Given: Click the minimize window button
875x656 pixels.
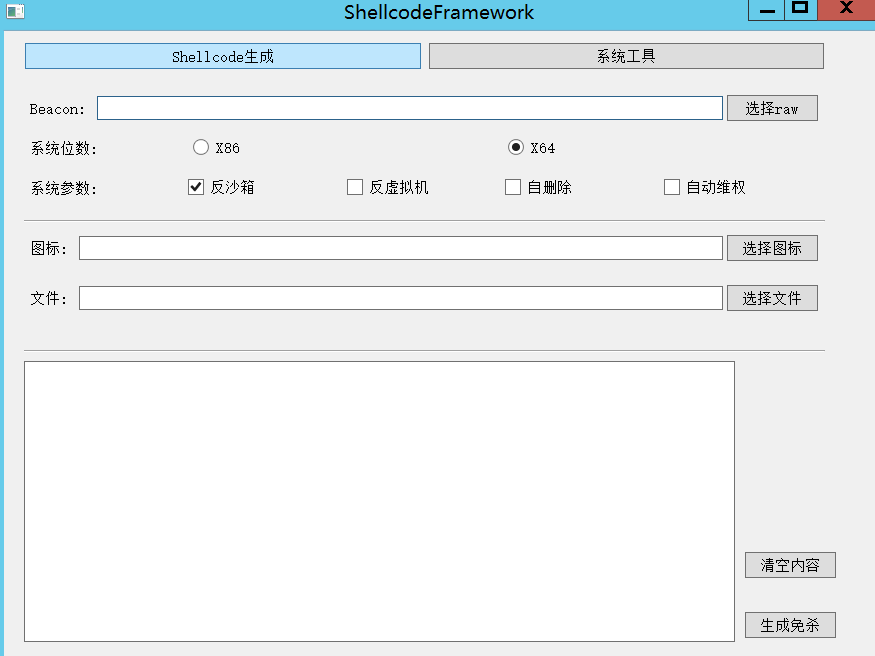Looking at the screenshot, I should (765, 10).
